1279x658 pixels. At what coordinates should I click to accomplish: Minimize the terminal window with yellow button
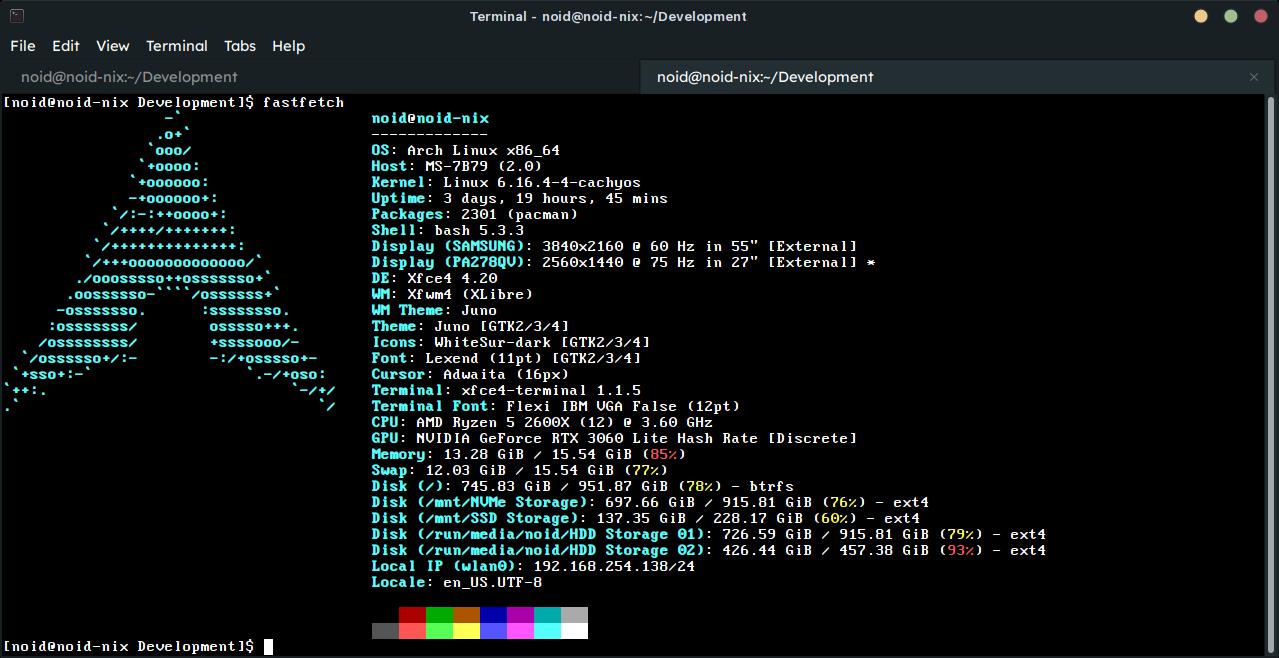click(x=1202, y=16)
